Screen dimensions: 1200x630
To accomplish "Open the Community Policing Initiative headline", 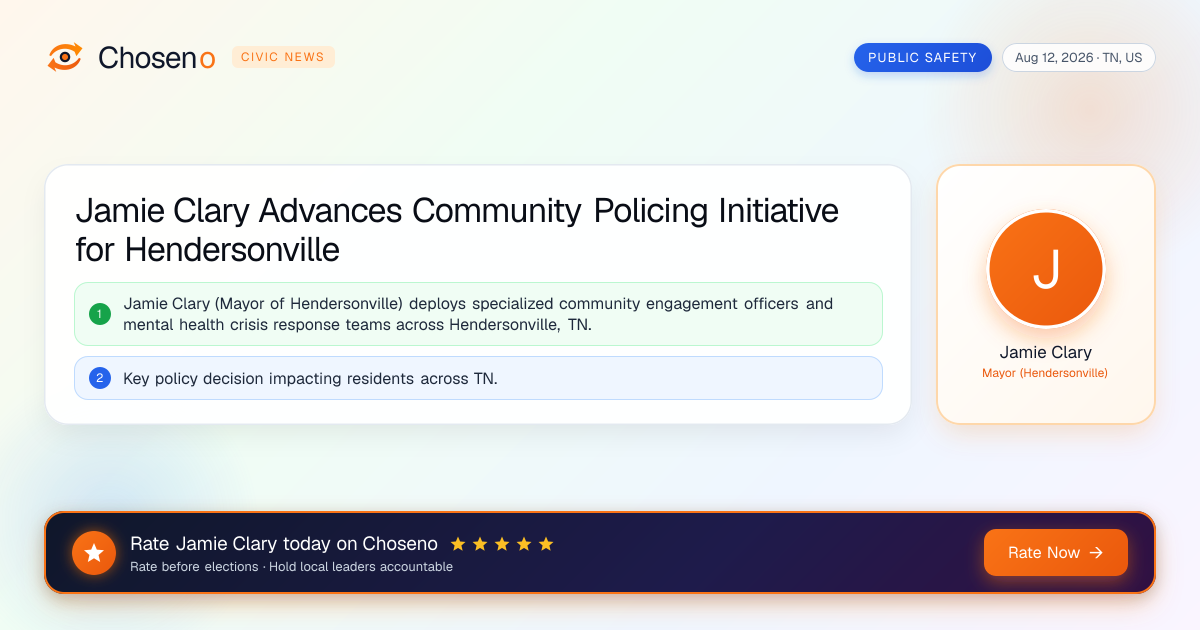I will [457, 229].
